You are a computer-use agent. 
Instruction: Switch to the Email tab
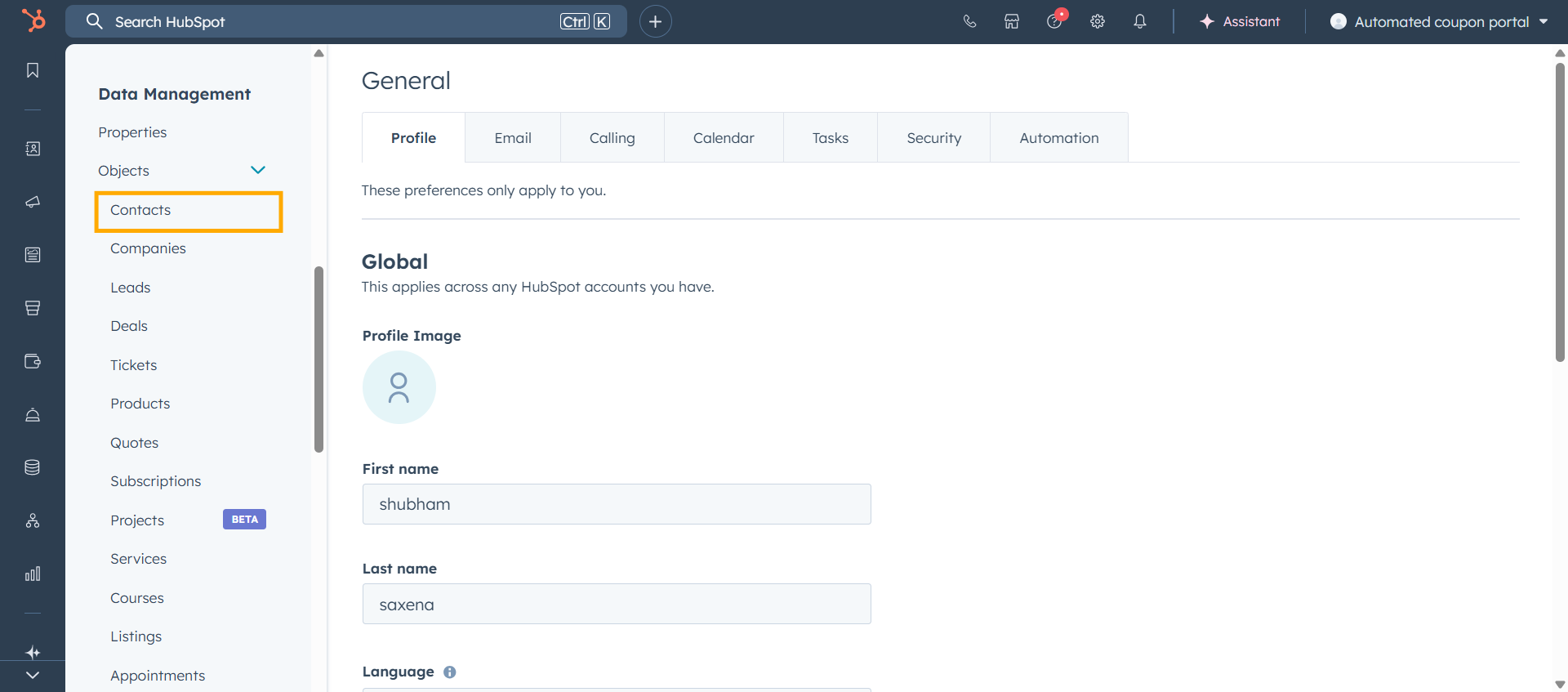[512, 138]
